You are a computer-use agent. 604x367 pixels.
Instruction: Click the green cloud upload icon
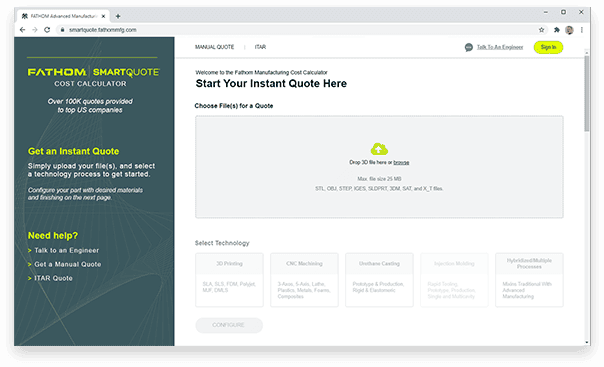379,149
